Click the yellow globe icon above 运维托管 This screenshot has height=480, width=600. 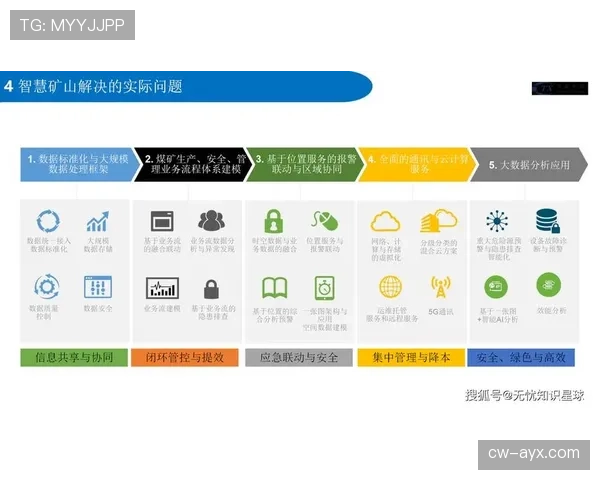click(x=390, y=286)
